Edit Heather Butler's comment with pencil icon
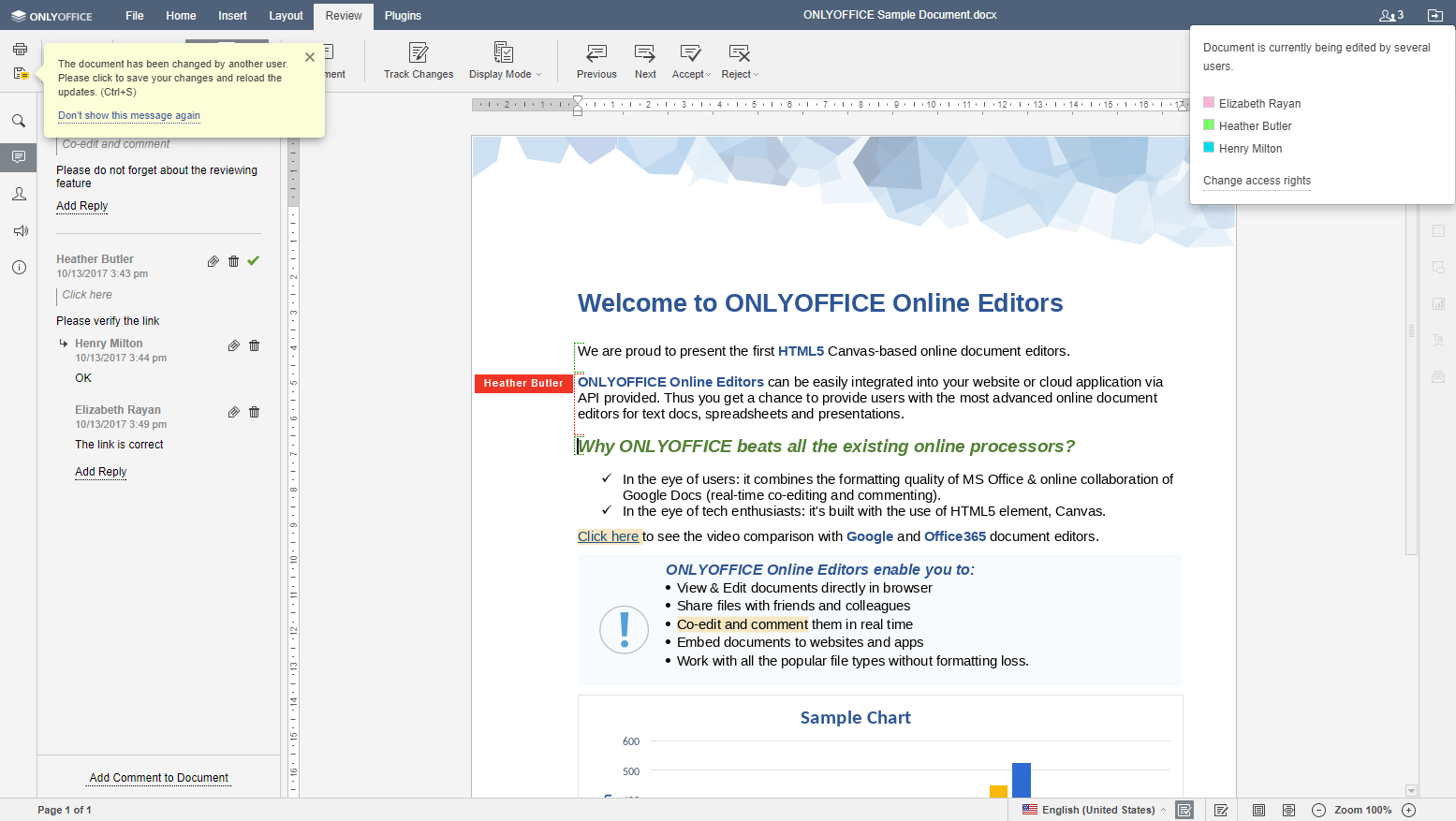Viewport: 1456px width, 821px height. point(213,261)
